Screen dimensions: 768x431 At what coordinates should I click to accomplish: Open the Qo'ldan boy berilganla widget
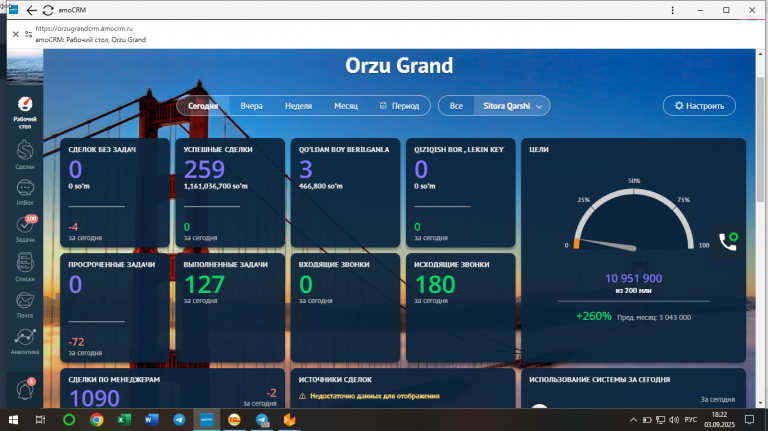(x=345, y=192)
